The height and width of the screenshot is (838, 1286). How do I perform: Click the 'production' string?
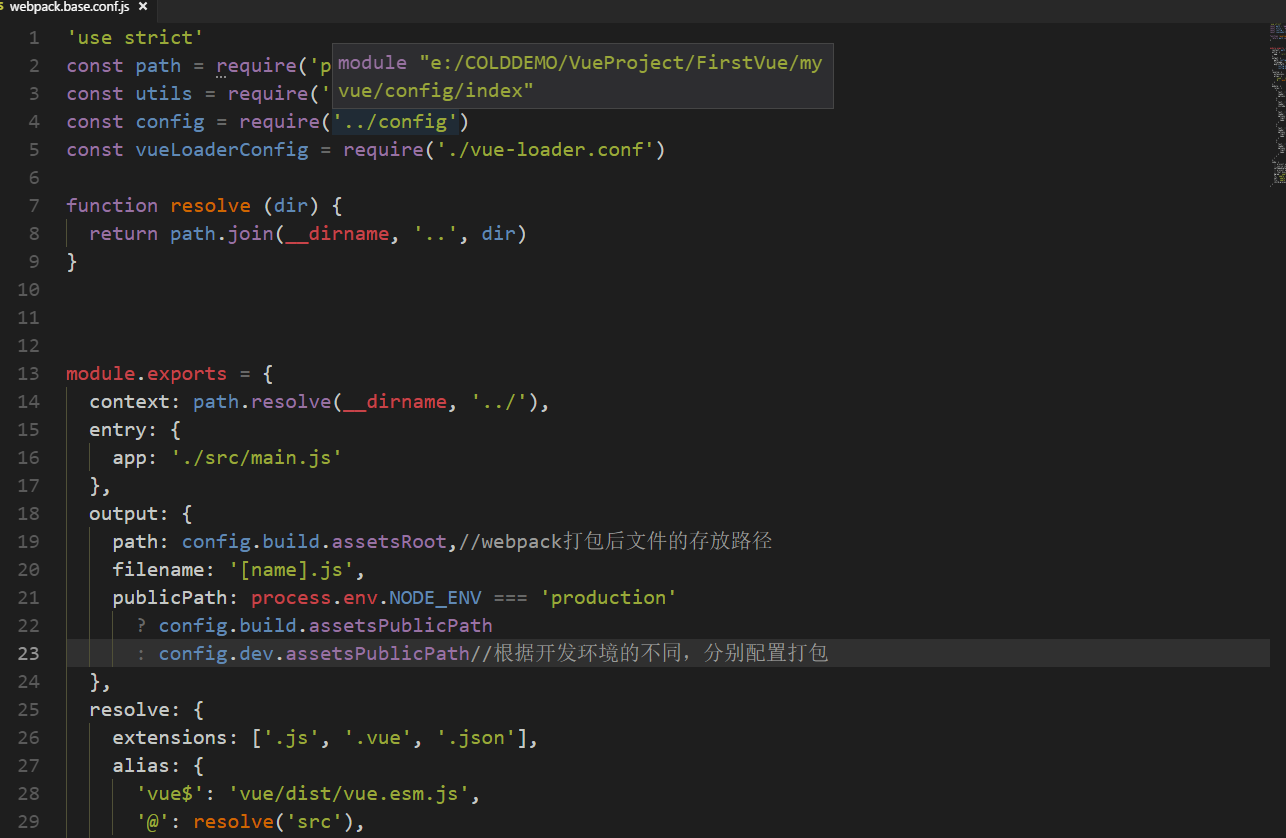[x=609, y=597]
